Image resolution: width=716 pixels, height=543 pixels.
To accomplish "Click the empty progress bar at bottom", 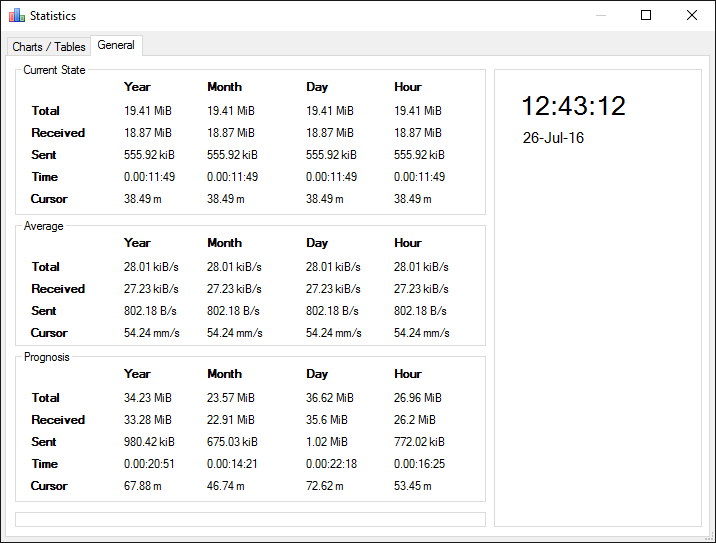I will [x=250, y=519].
